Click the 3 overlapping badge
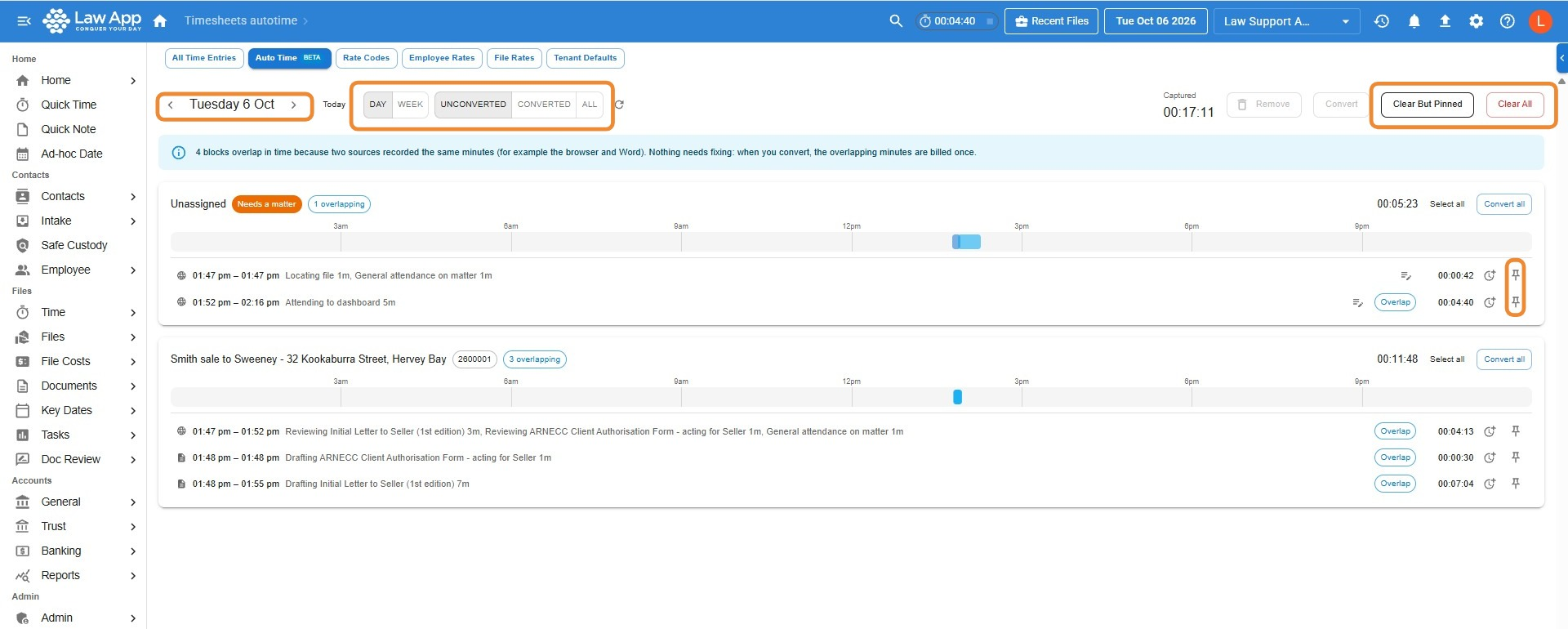 535,359
